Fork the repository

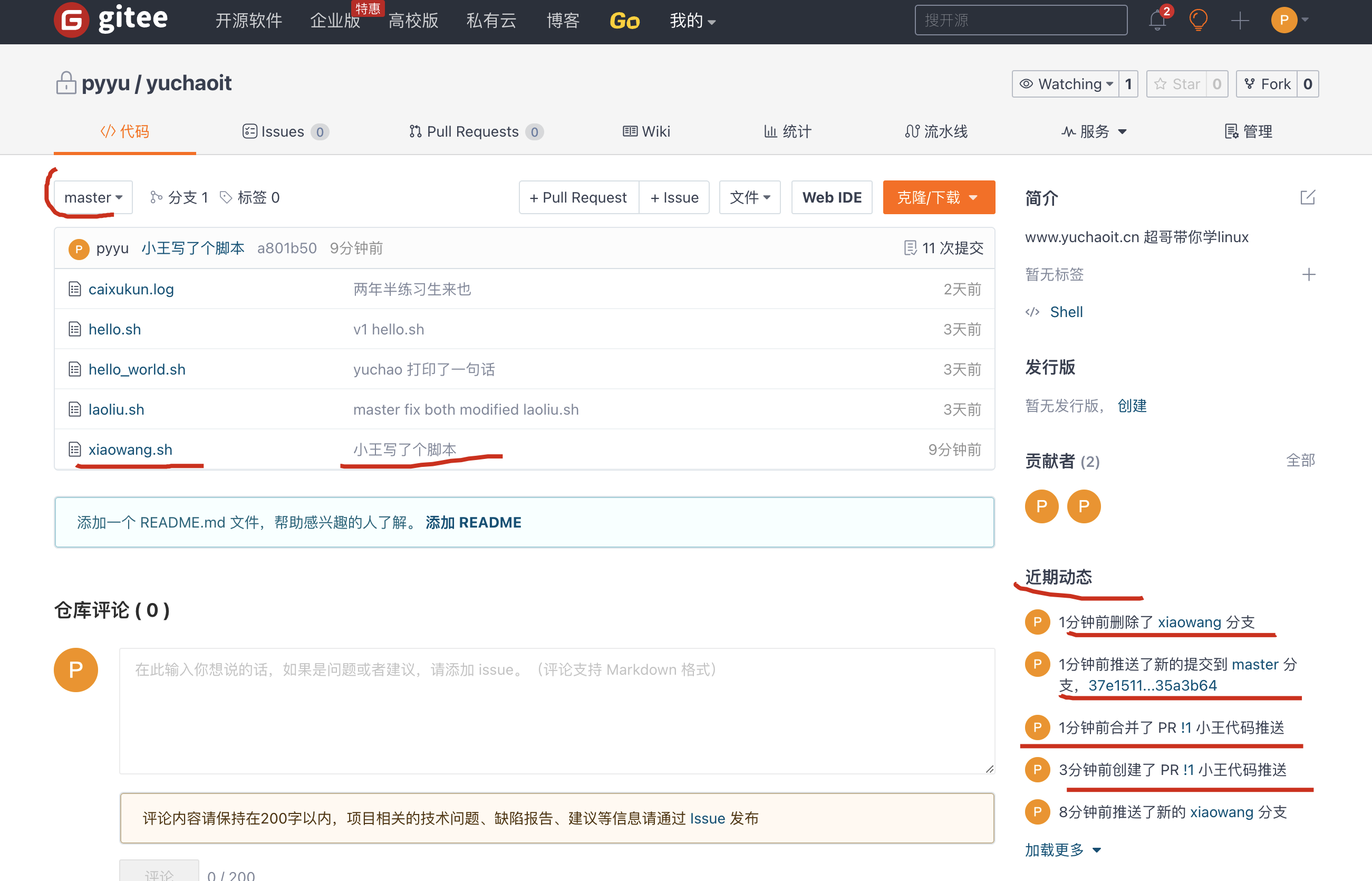1267,84
